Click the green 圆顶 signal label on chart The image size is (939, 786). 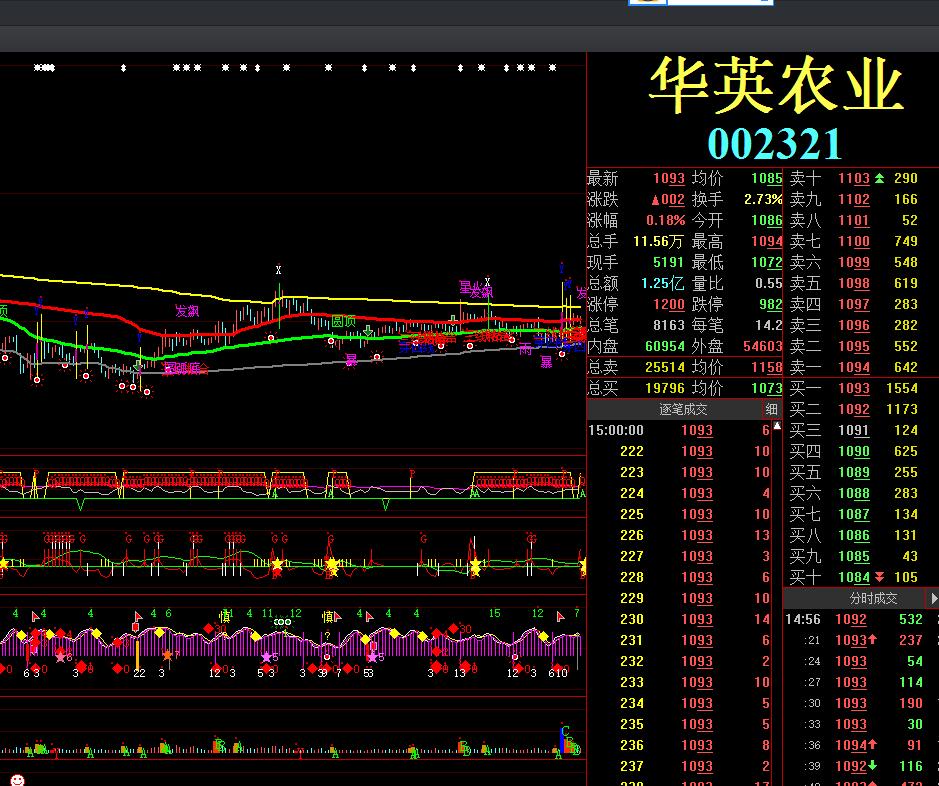pyautogui.click(x=344, y=321)
